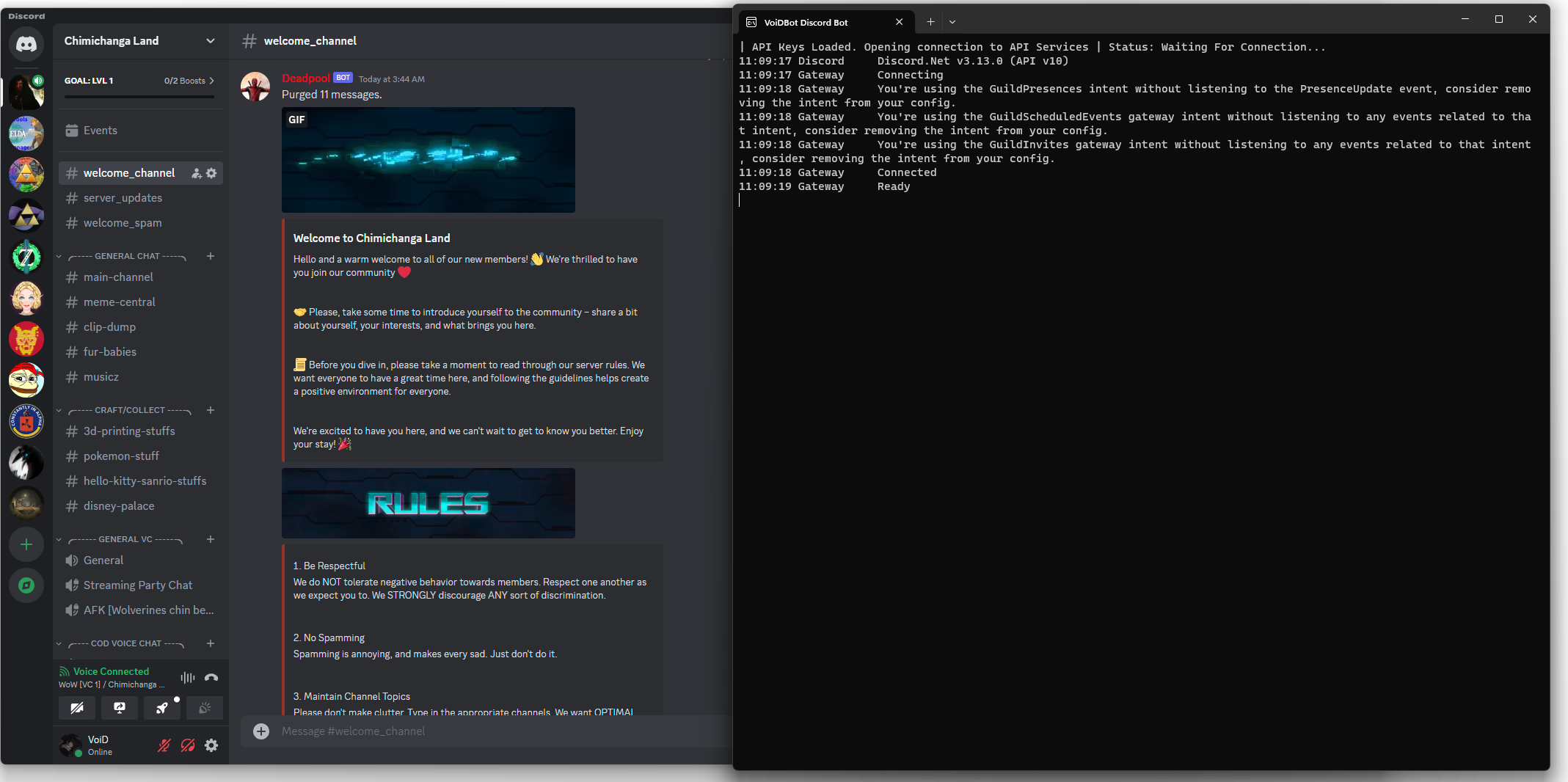Toggle the camera on in voice panel
The height and width of the screenshot is (782, 1568).
77,708
